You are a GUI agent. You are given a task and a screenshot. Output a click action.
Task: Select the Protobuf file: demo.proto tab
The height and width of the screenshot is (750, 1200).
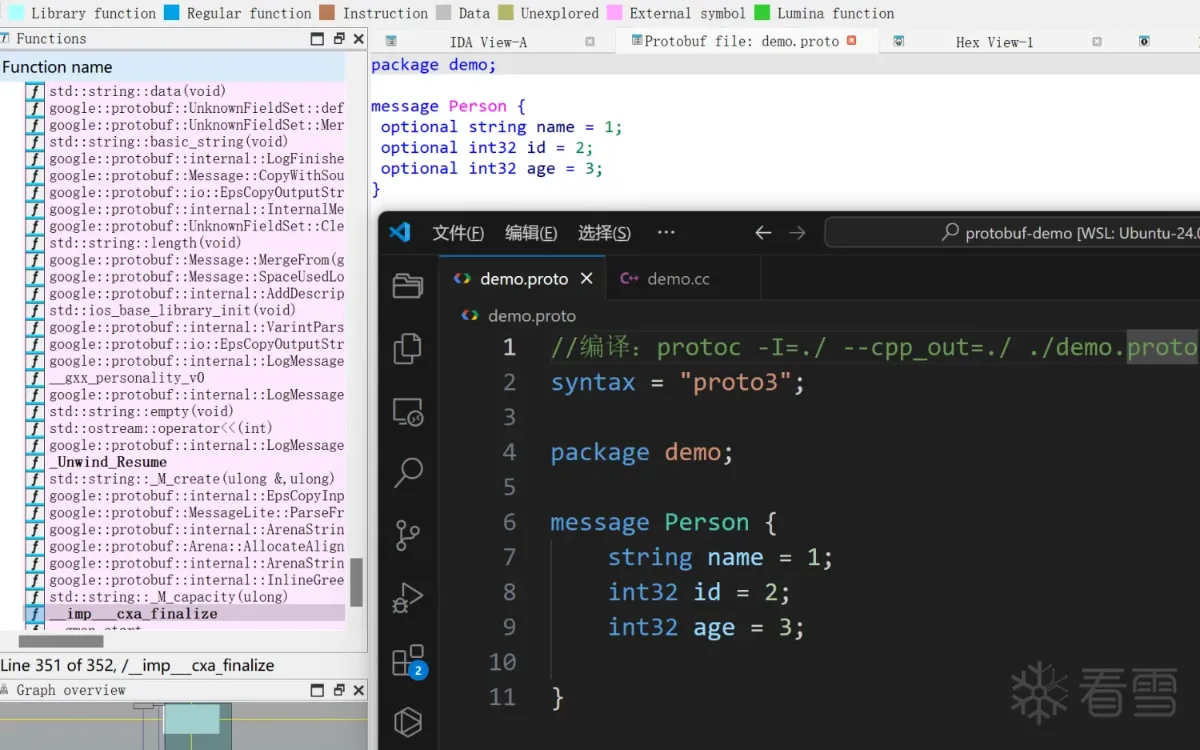point(741,41)
